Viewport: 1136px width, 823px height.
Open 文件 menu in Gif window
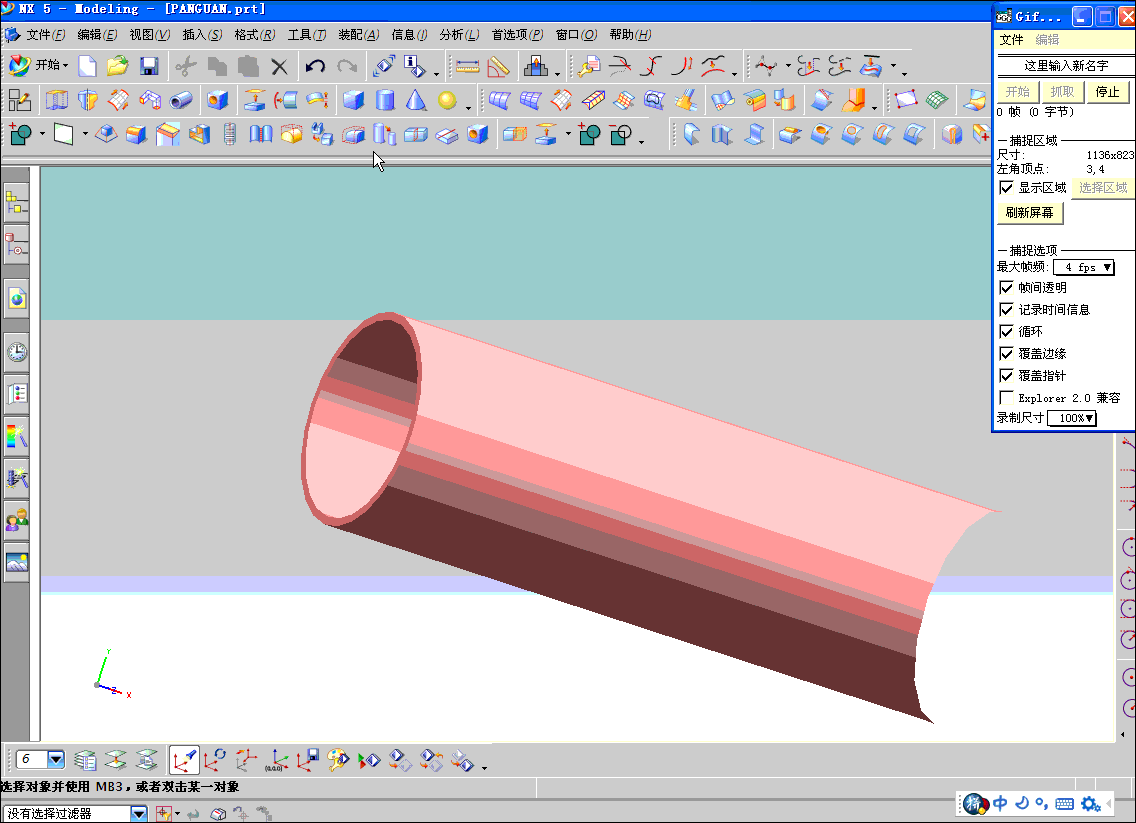coord(1011,40)
